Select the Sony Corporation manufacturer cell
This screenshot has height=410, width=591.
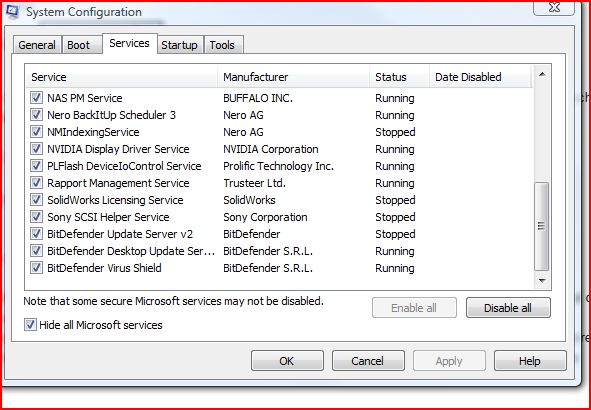[265, 217]
